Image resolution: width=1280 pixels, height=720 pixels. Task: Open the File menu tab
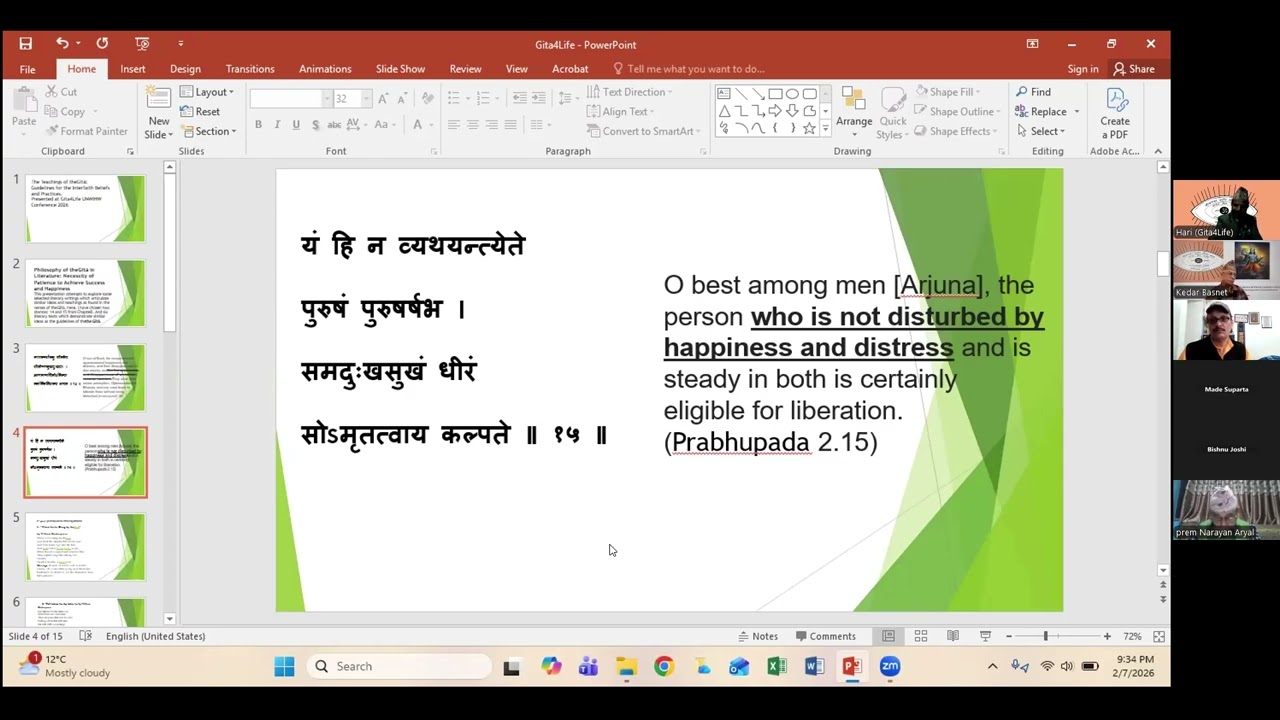27,69
